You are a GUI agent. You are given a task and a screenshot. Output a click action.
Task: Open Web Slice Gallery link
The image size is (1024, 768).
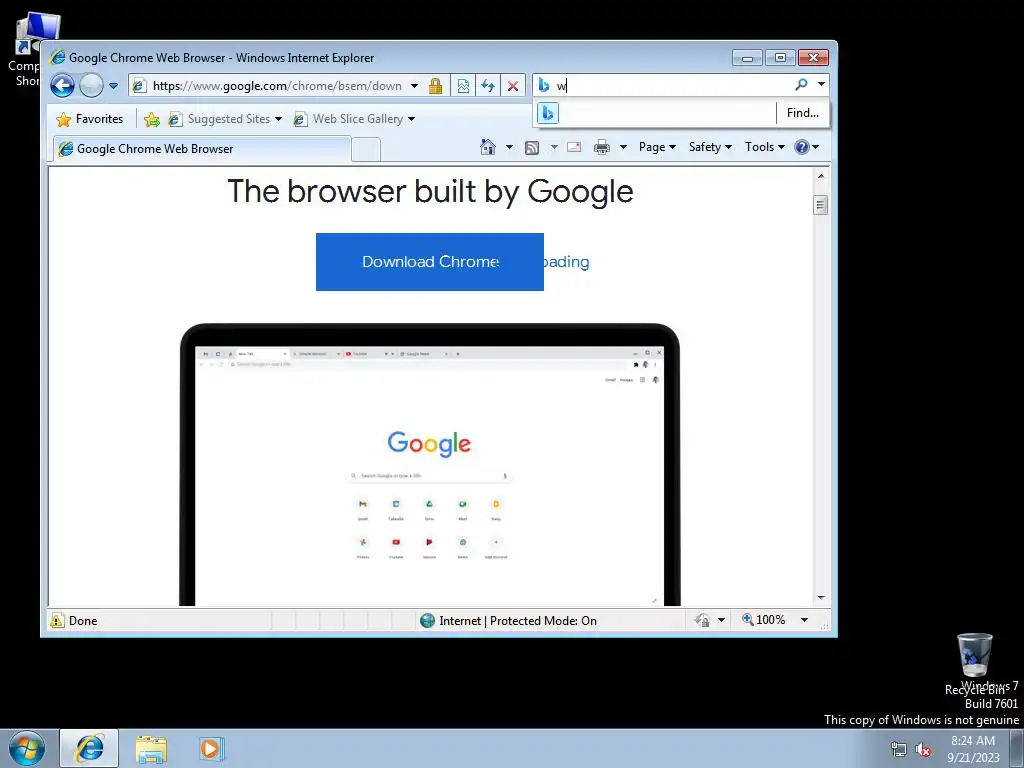pyautogui.click(x=348, y=119)
